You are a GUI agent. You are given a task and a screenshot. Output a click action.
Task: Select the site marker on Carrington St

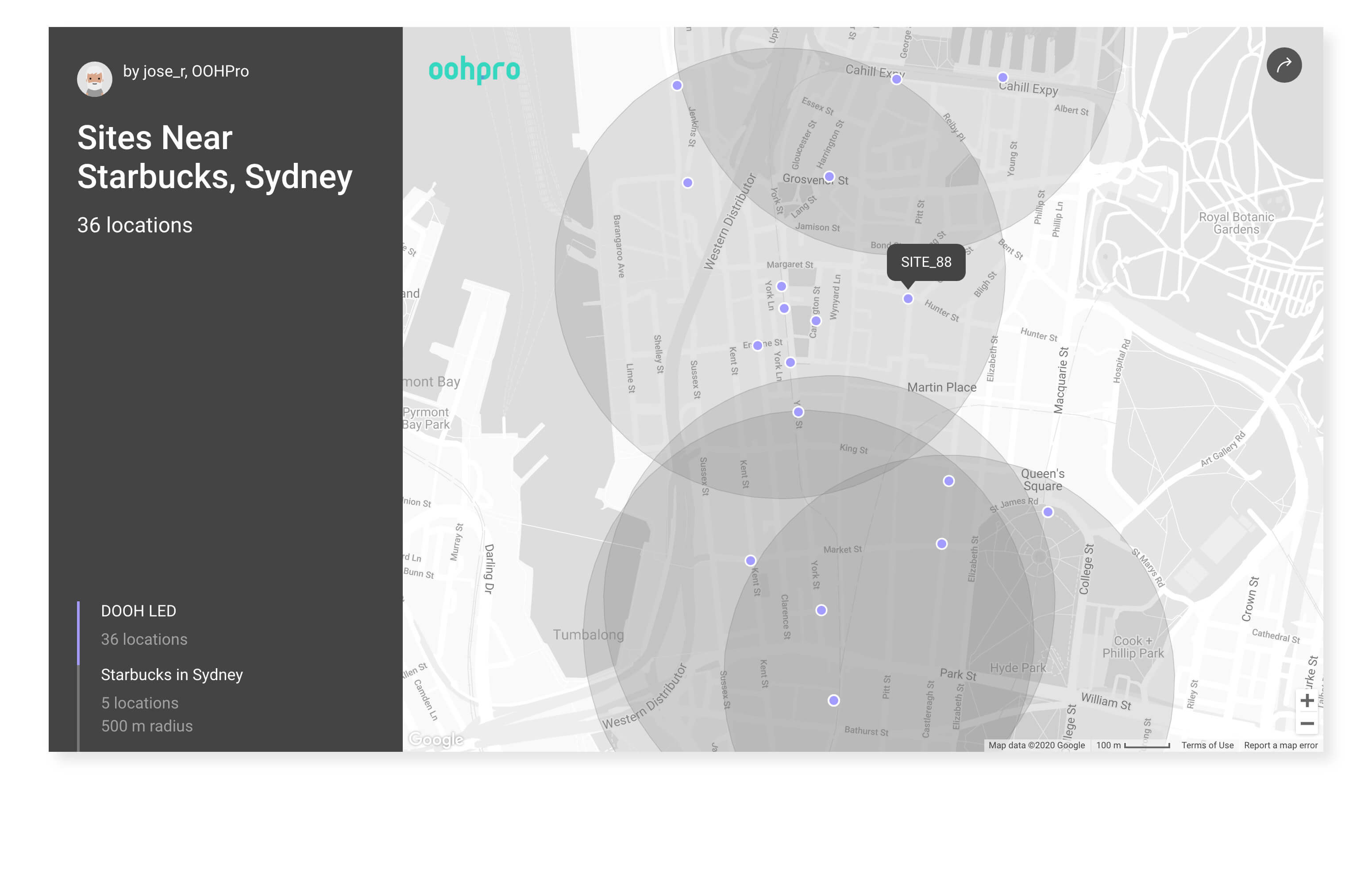(816, 321)
